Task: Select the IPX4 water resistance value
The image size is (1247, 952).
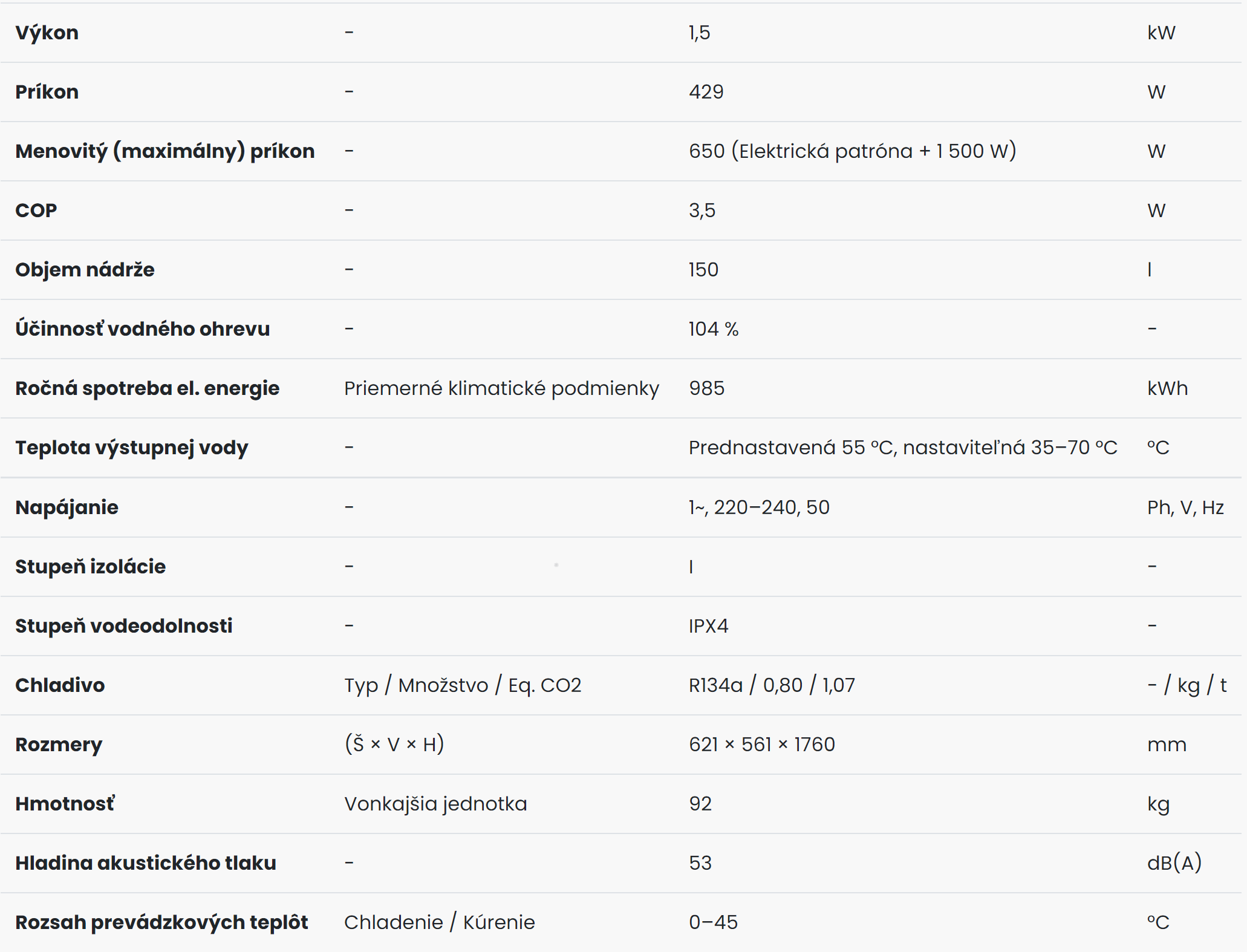Action: click(708, 626)
